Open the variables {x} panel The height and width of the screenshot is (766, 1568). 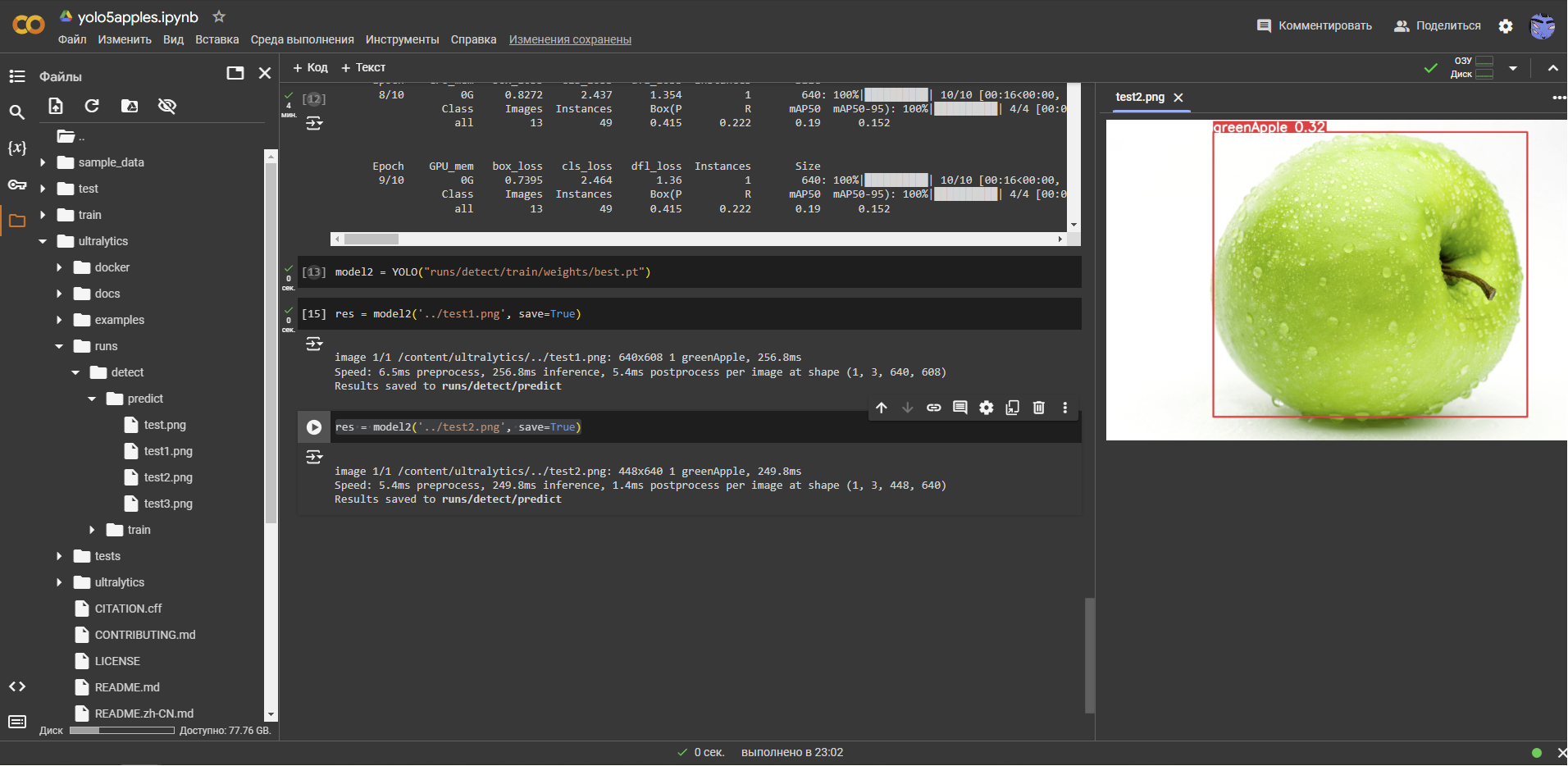click(x=17, y=148)
